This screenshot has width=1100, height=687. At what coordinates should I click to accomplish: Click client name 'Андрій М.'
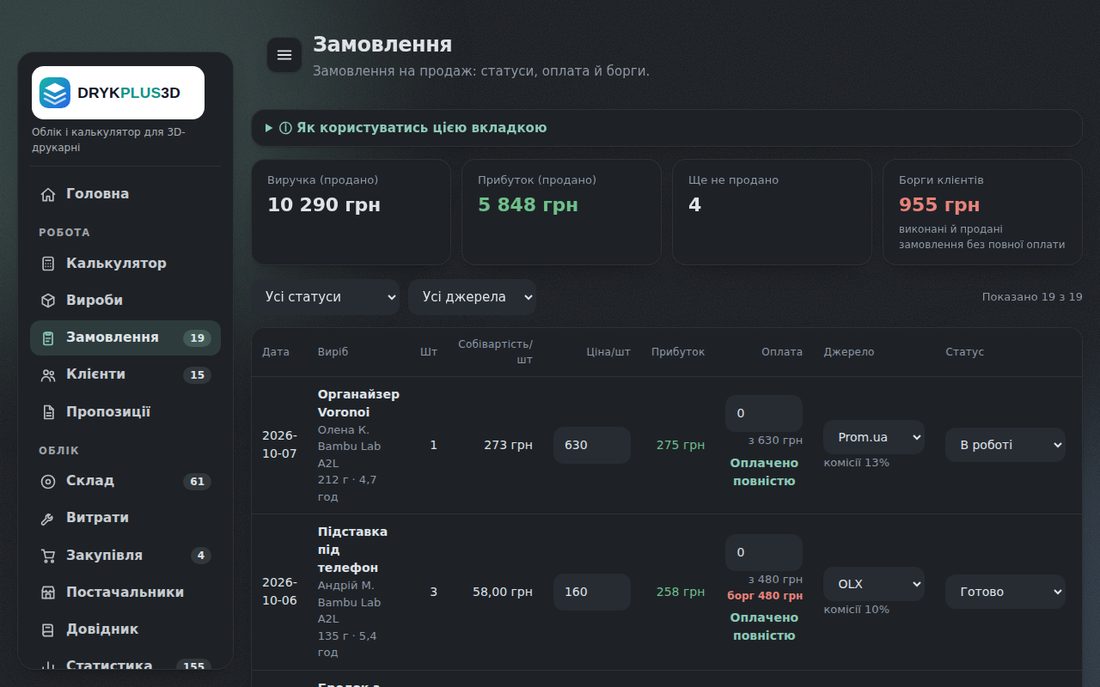(x=346, y=585)
